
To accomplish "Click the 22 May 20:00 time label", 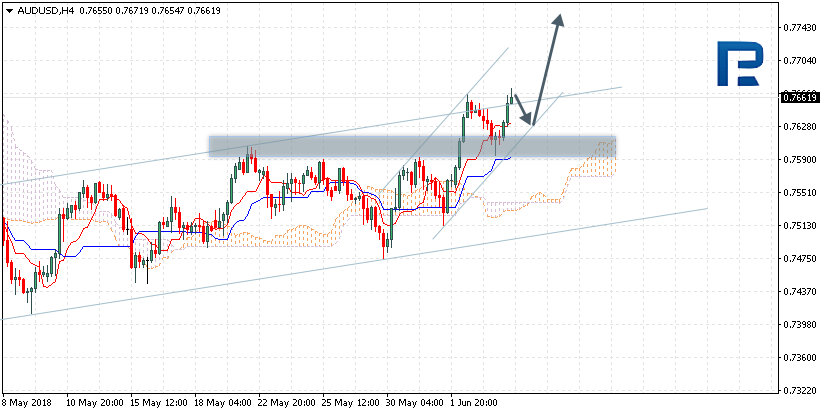I will (287, 404).
